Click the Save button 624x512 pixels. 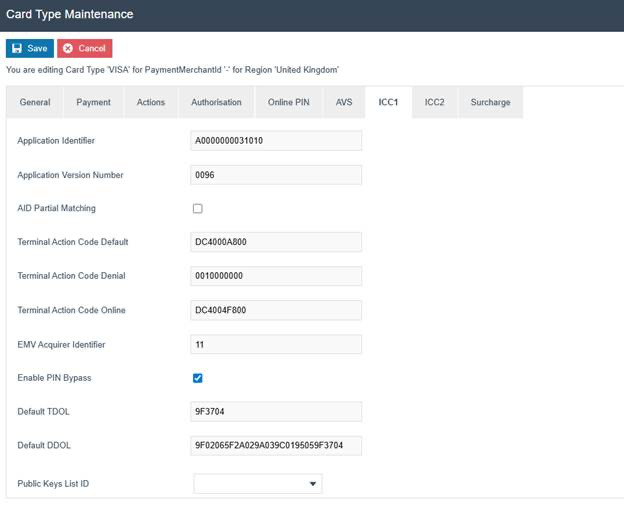[x=29, y=48]
